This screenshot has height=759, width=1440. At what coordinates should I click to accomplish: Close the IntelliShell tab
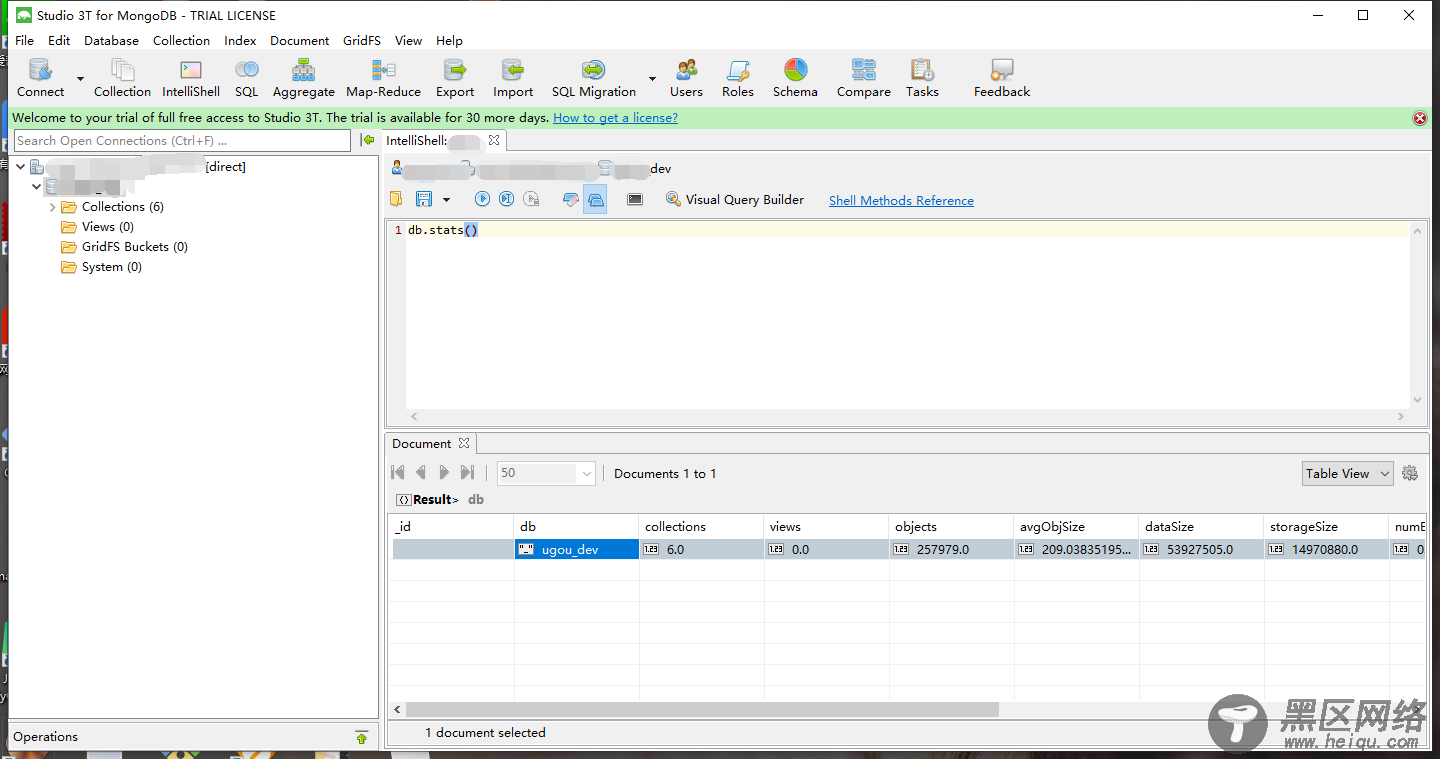493,141
